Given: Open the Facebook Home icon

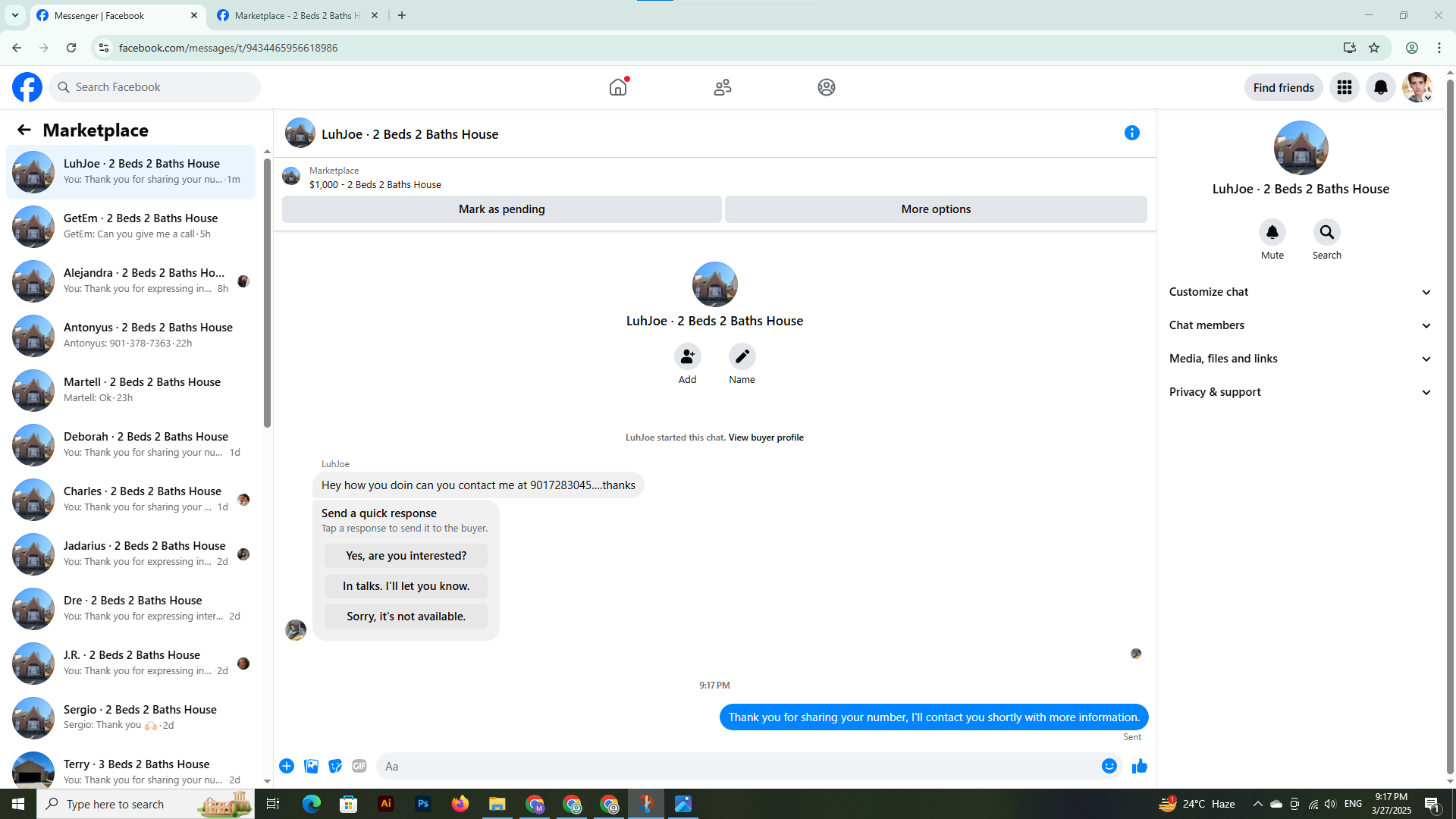Looking at the screenshot, I should tap(618, 87).
